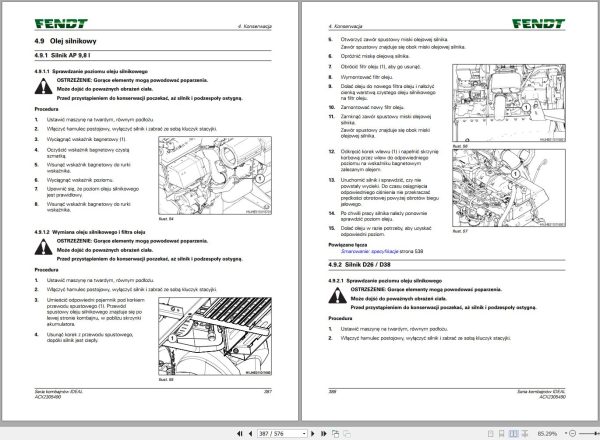
Task: Click the engine dipstick illustration on left page
Action: [x=215, y=175]
